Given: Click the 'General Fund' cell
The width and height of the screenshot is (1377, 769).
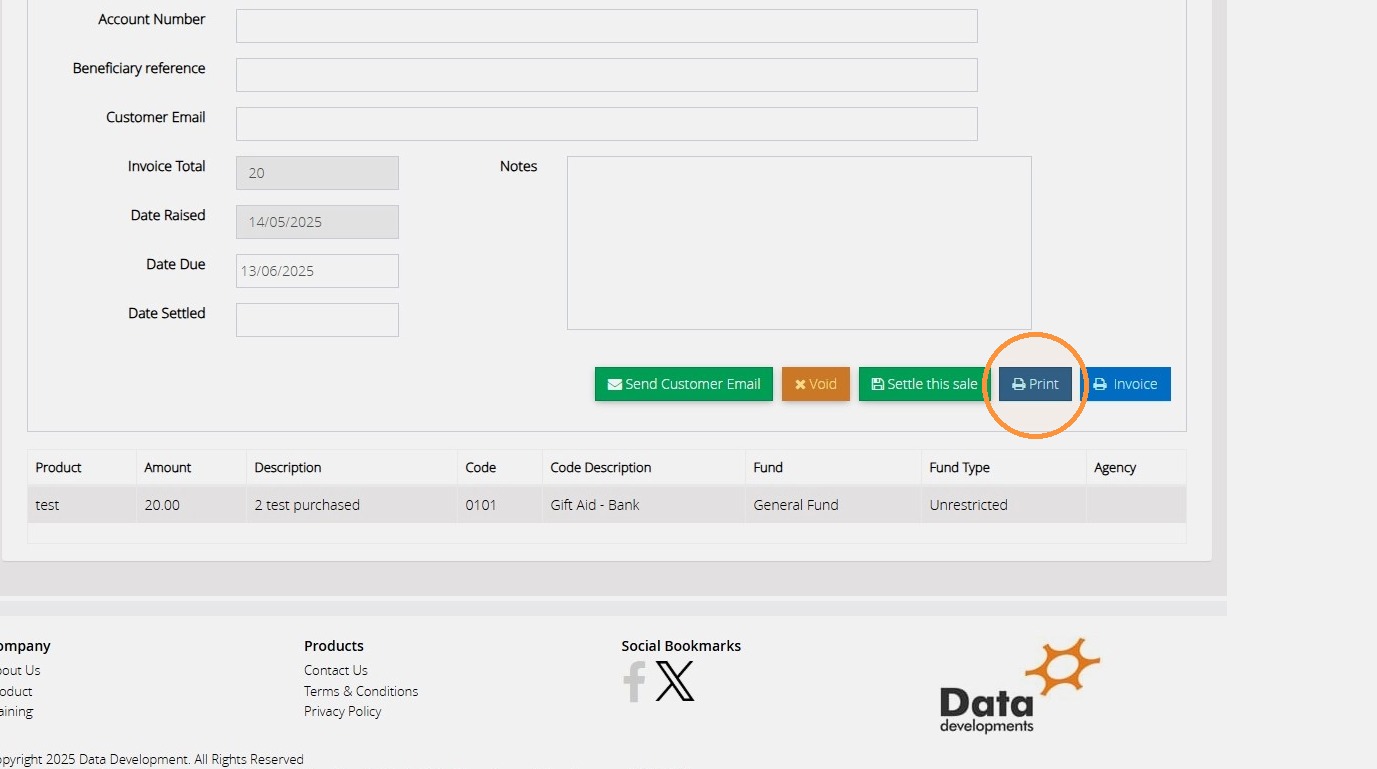Looking at the screenshot, I should pyautogui.click(x=834, y=505).
